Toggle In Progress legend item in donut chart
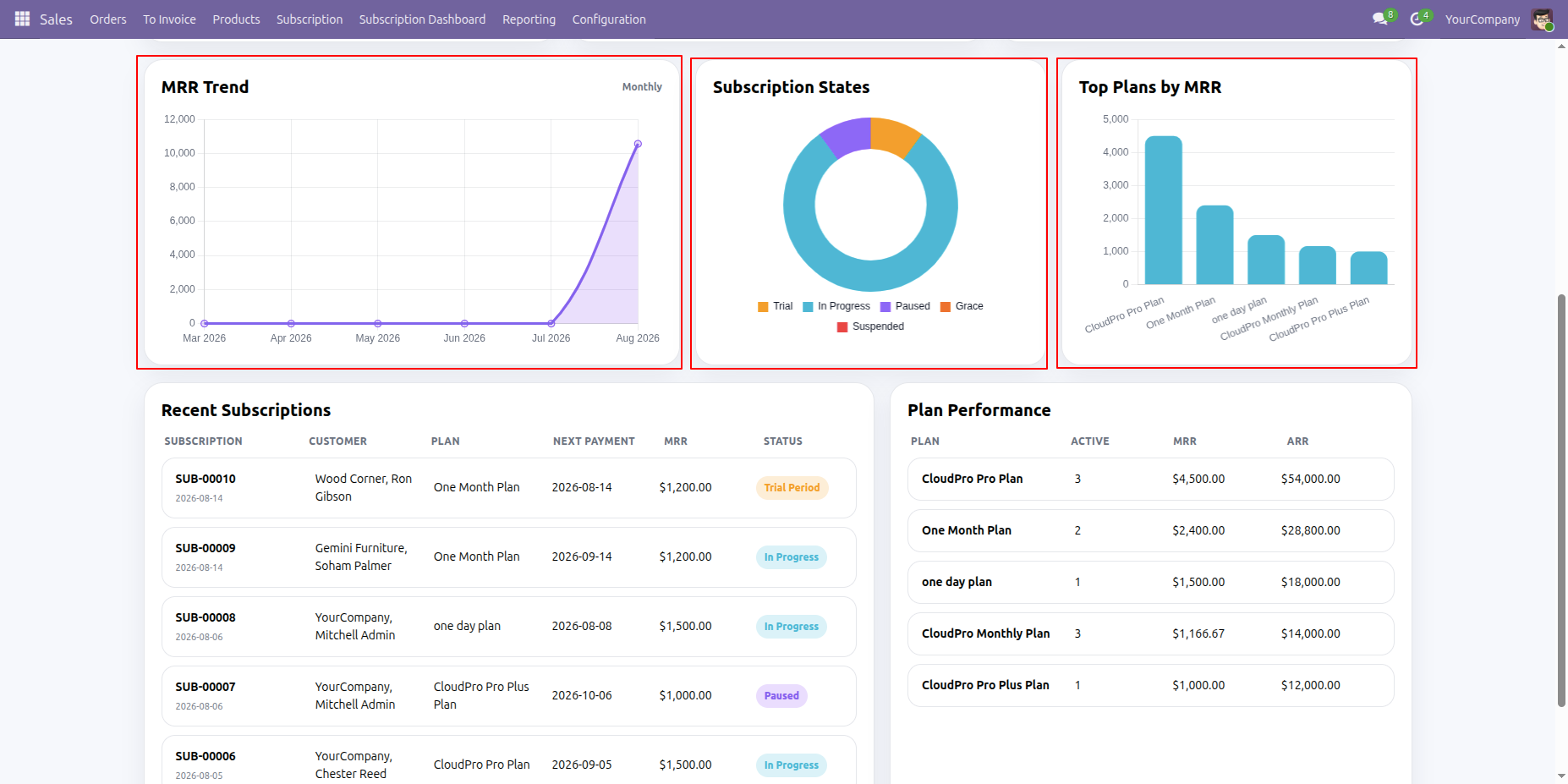This screenshot has width=1568, height=784. [x=836, y=306]
